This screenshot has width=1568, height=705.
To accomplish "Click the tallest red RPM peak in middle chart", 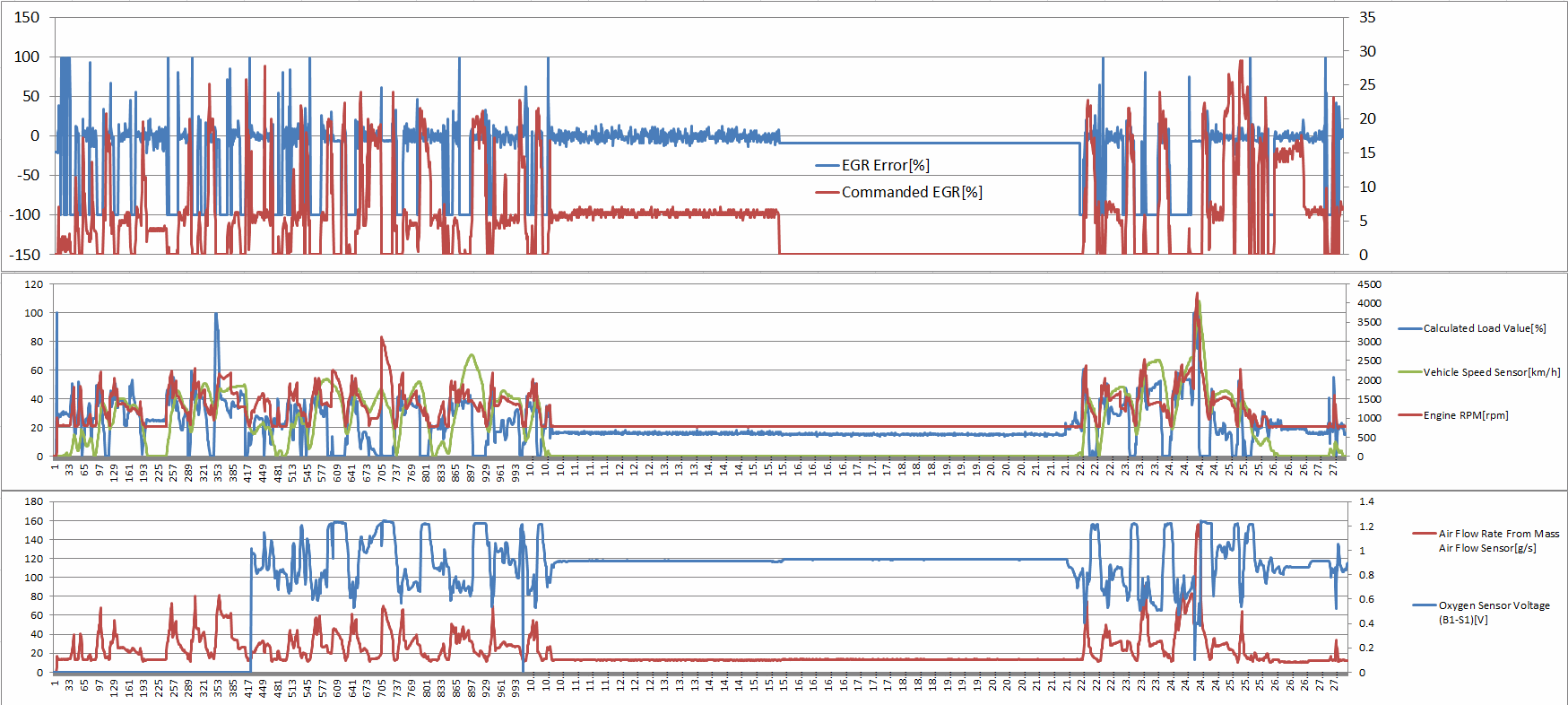I will click(1197, 294).
